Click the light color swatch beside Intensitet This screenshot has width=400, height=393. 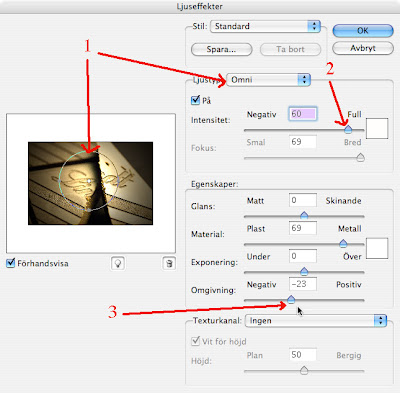[x=377, y=128]
